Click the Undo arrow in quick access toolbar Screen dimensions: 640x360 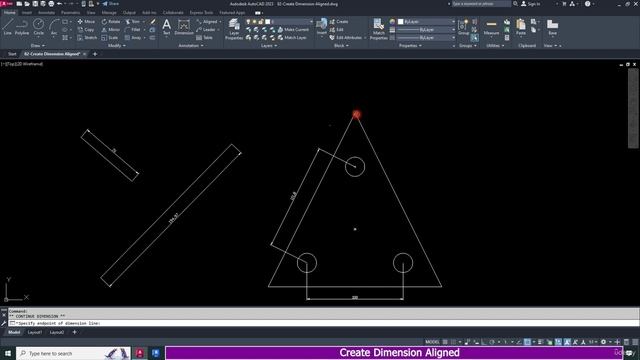pyautogui.click(x=60, y=4)
